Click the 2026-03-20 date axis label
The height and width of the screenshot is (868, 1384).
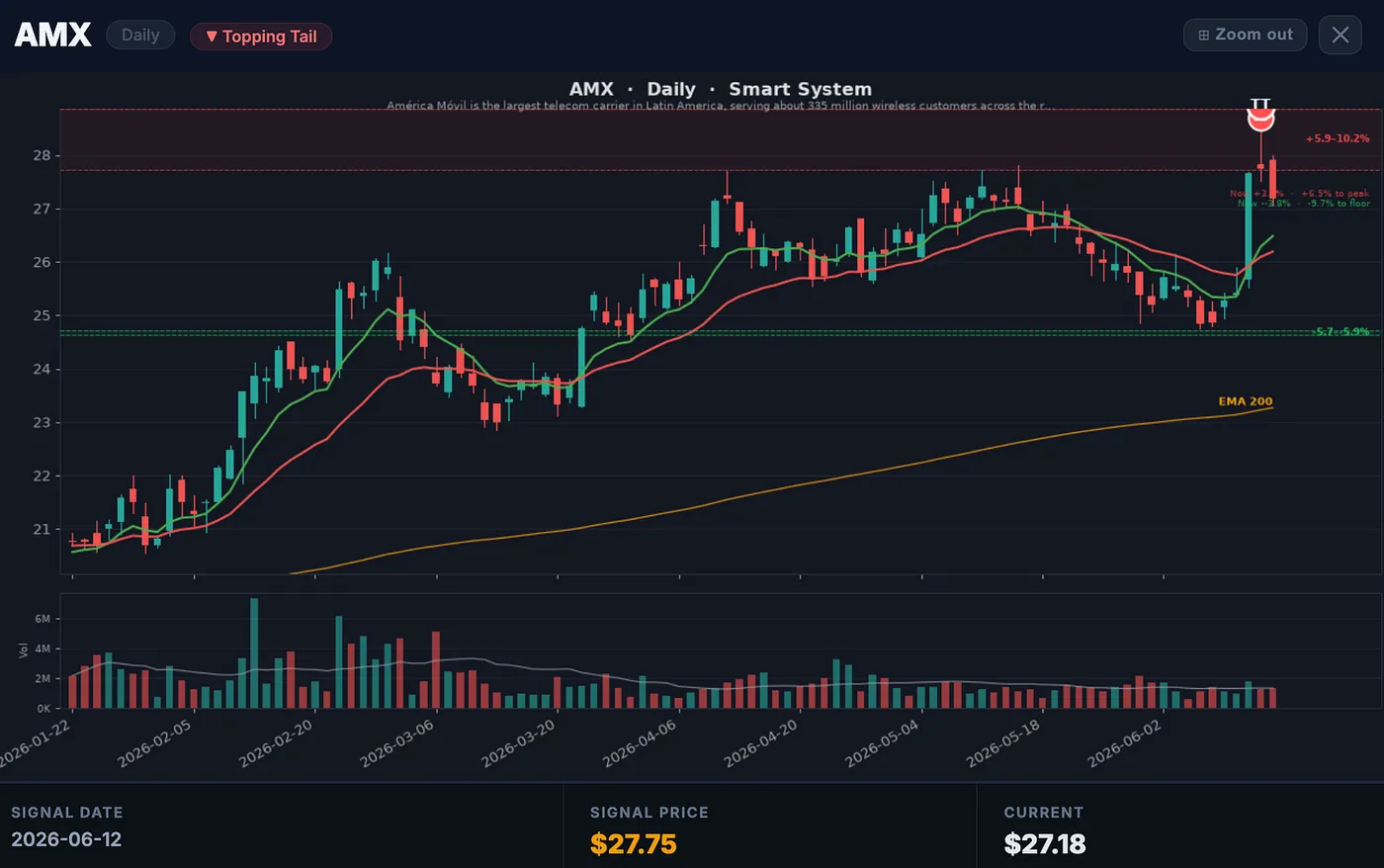[x=518, y=743]
